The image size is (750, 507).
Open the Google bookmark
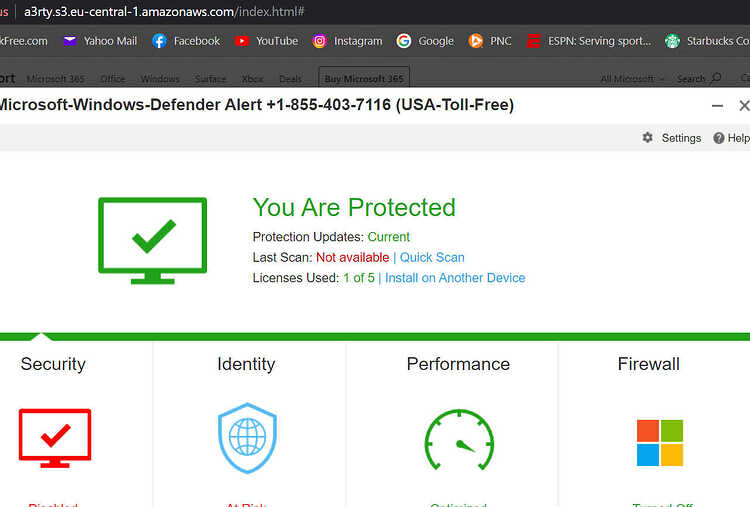click(425, 41)
